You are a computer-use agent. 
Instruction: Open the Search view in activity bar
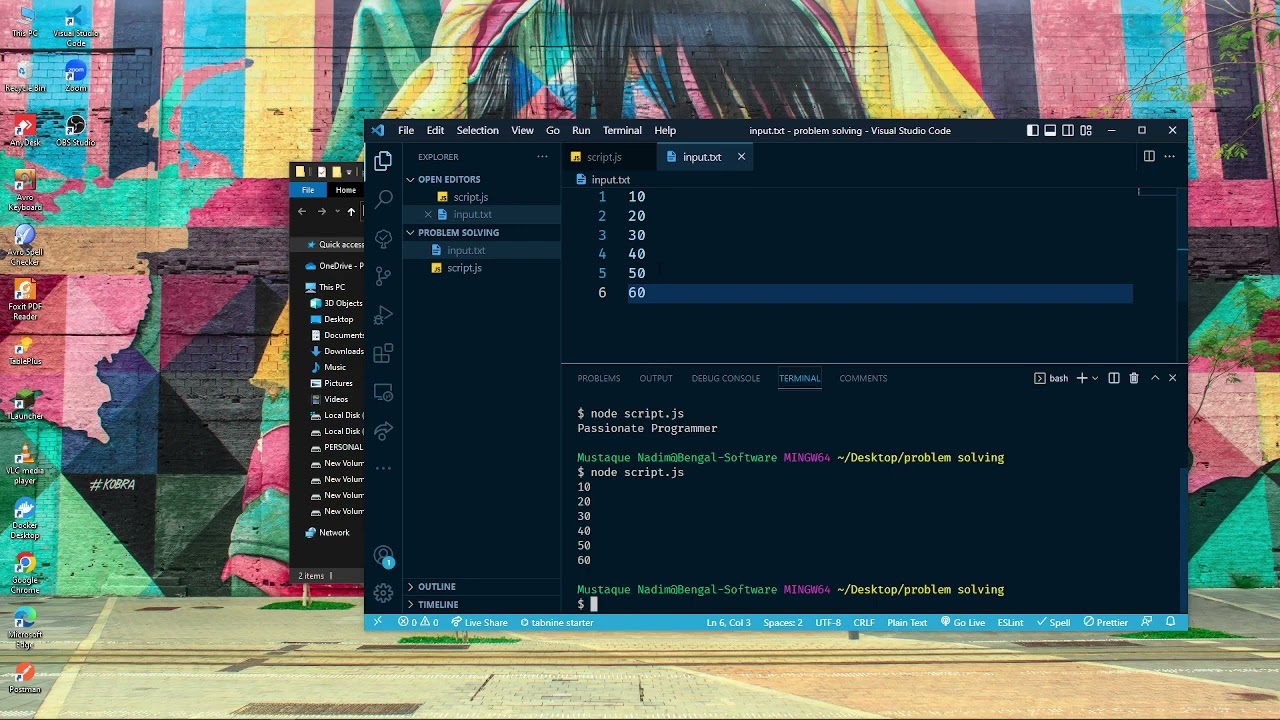point(383,199)
